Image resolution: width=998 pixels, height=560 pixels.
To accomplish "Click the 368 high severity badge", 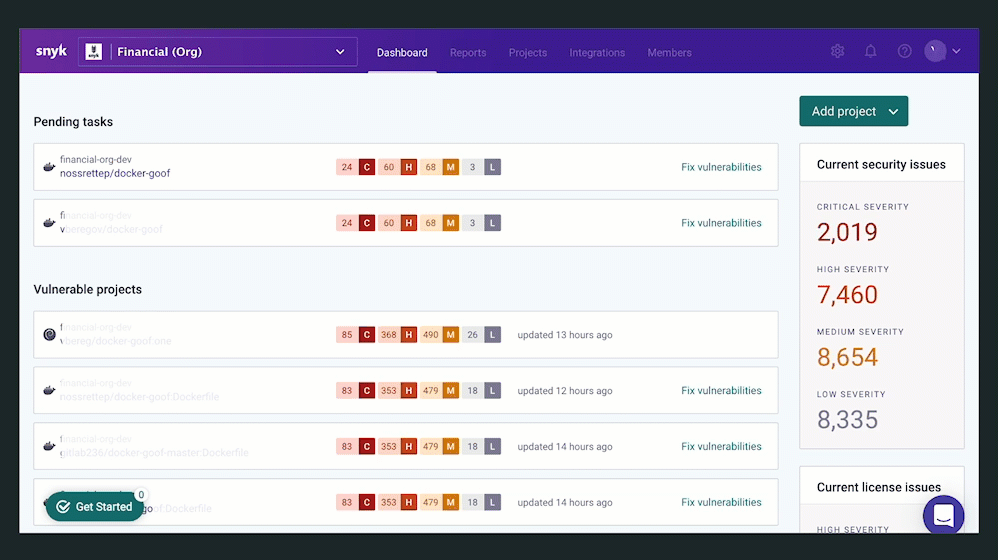I will point(398,335).
